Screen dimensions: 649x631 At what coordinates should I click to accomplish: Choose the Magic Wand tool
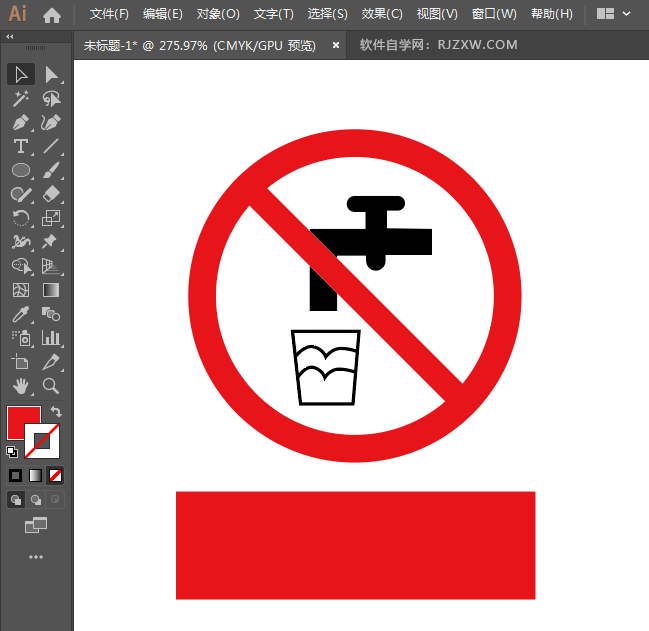[x=20, y=98]
